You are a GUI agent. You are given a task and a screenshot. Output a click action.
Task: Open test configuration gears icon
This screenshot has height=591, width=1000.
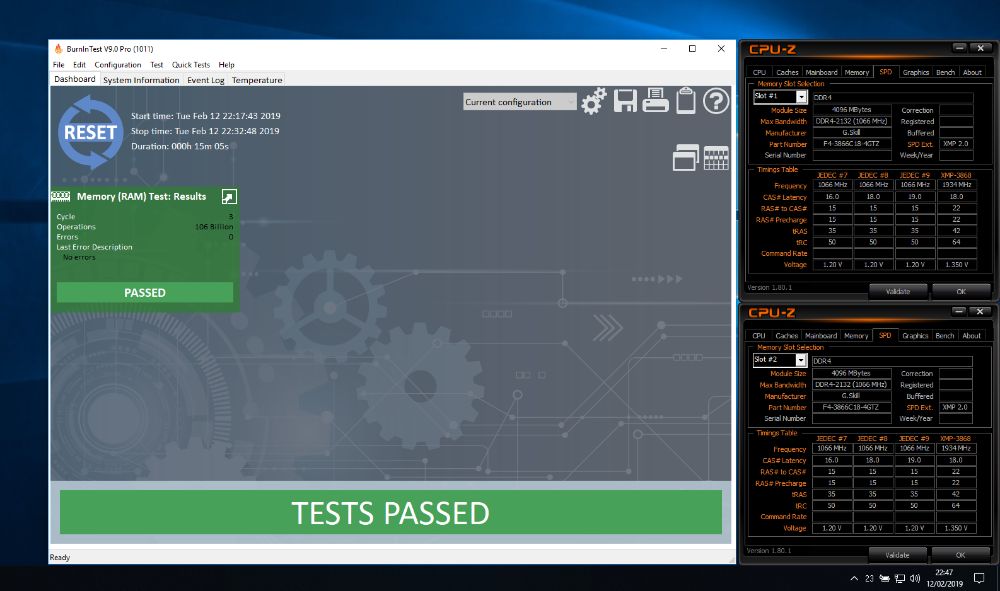click(x=593, y=101)
